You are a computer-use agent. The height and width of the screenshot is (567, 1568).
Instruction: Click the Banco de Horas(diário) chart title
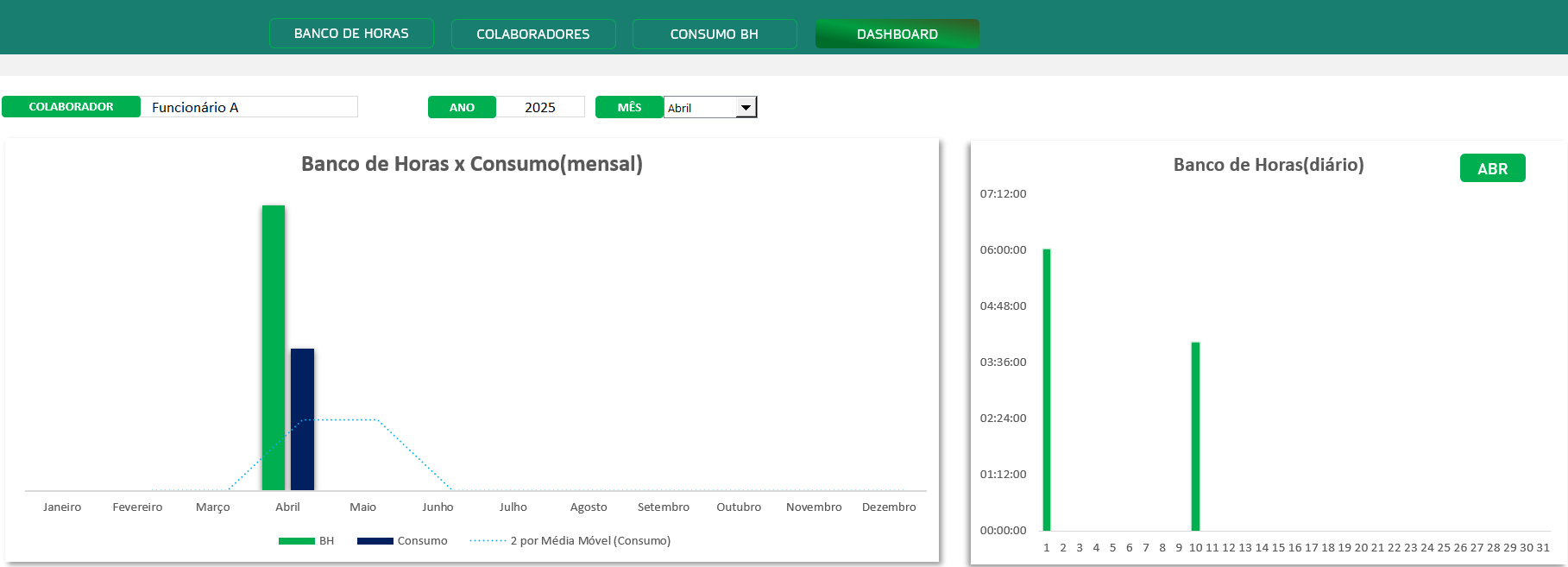click(x=1268, y=165)
